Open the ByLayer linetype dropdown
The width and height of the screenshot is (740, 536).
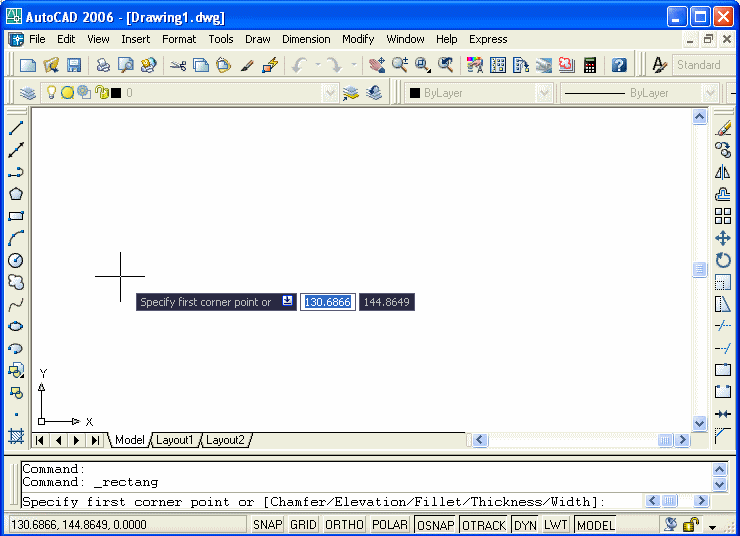(709, 93)
